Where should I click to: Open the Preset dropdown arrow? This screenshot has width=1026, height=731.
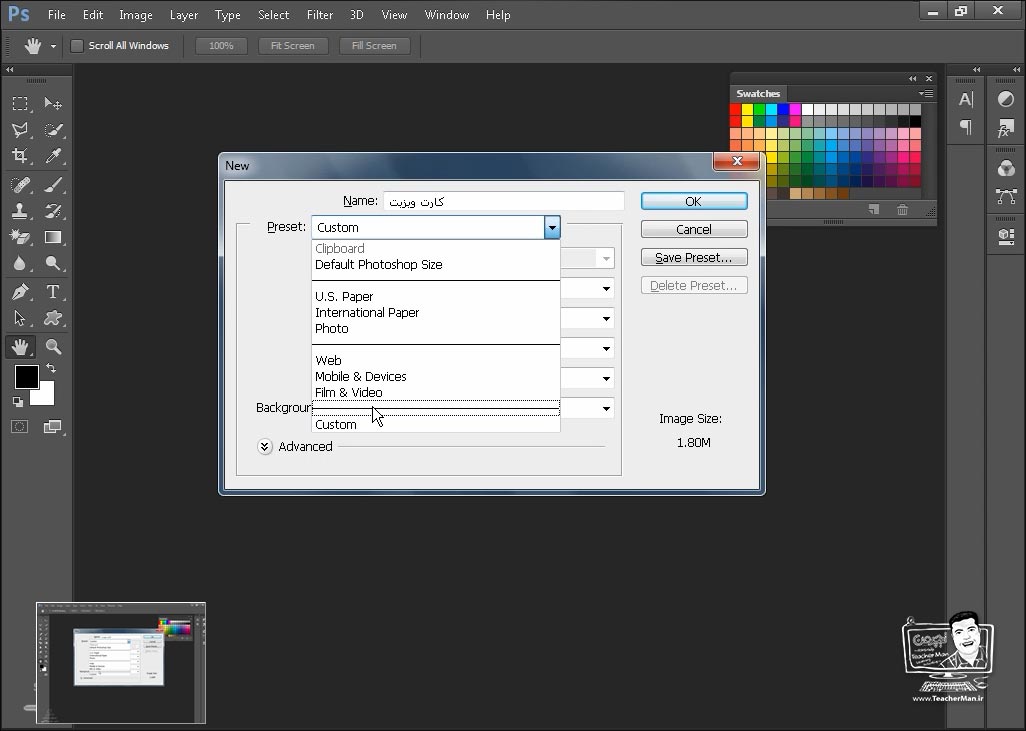click(x=552, y=228)
